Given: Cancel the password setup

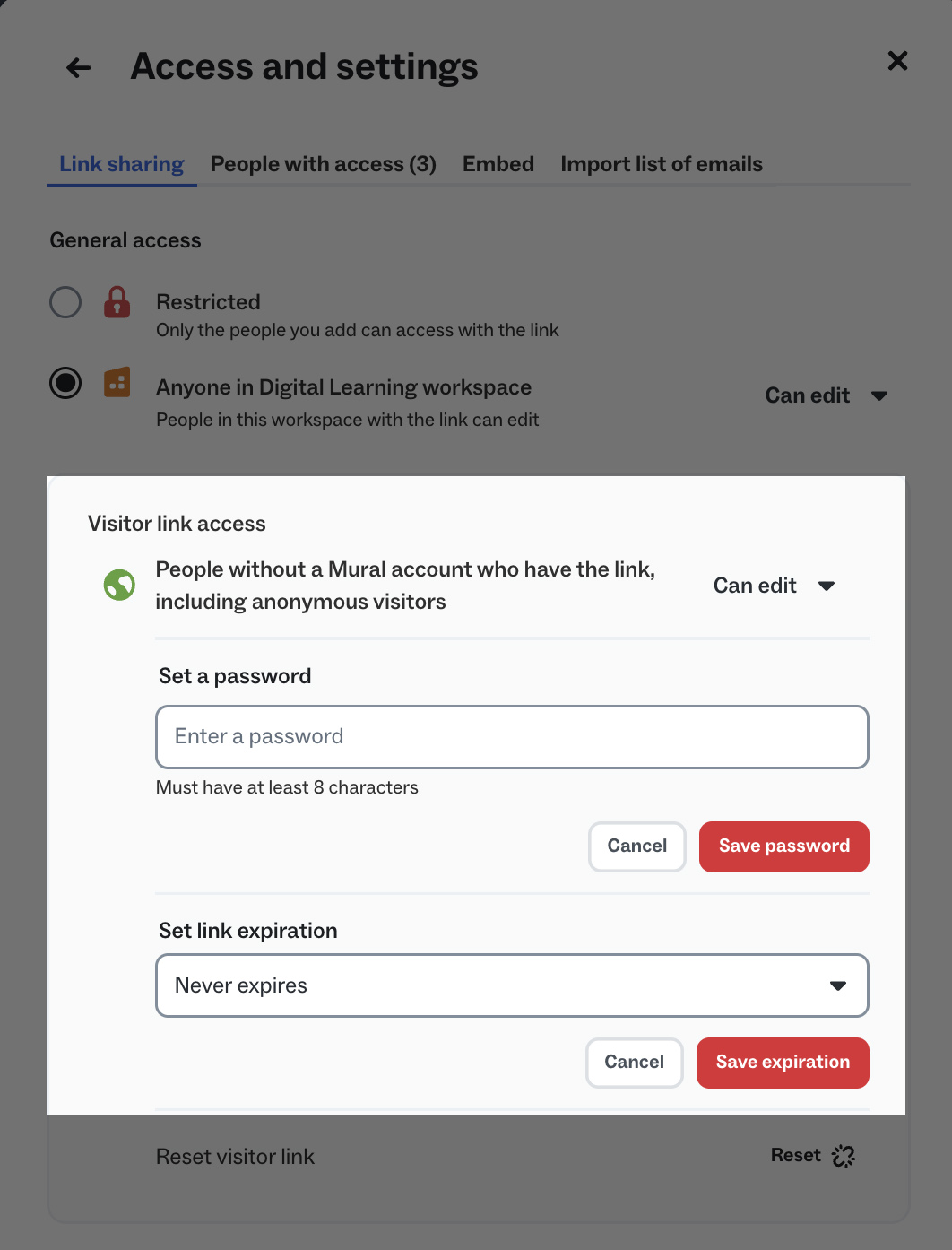Looking at the screenshot, I should (x=636, y=846).
